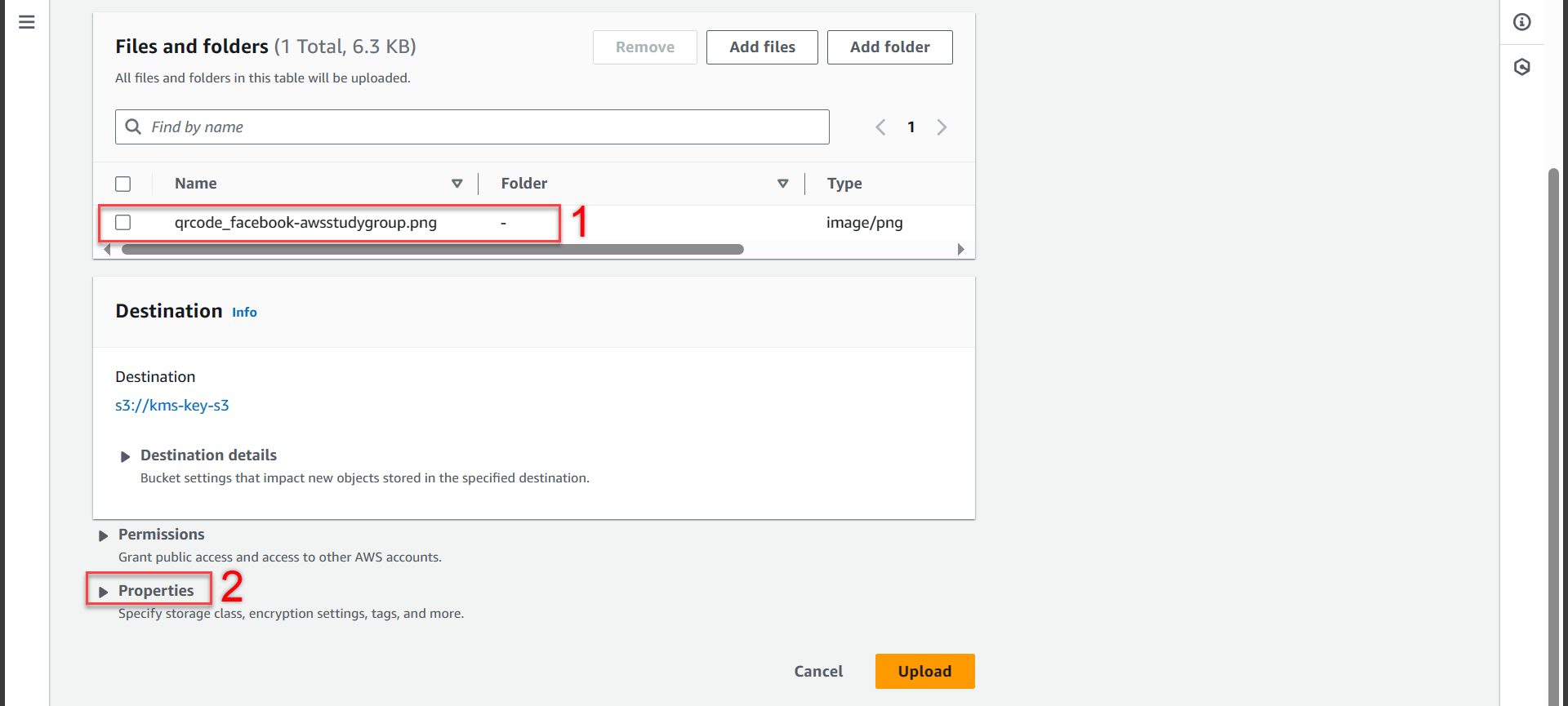
Task: Toggle the select-all files checkbox
Action: tap(123, 184)
